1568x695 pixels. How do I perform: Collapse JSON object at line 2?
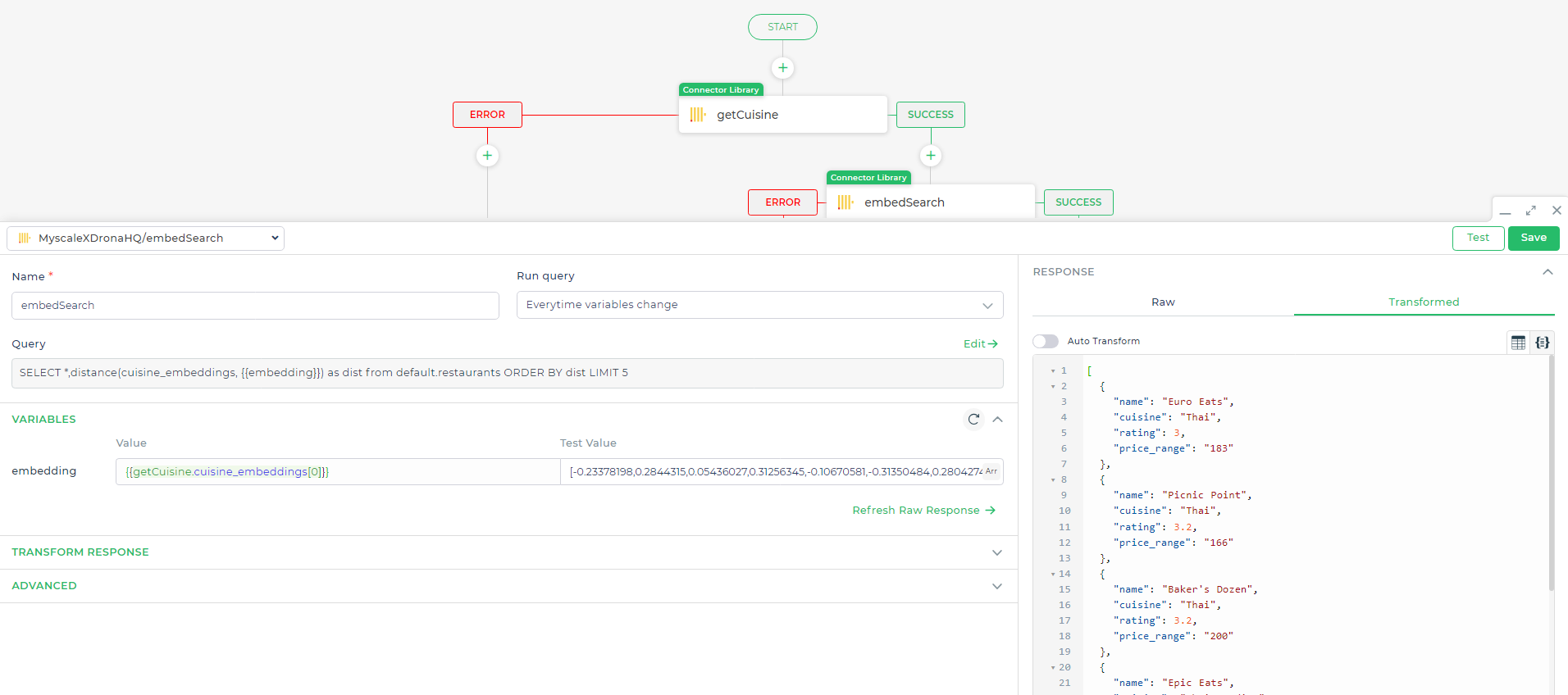[x=1053, y=387]
